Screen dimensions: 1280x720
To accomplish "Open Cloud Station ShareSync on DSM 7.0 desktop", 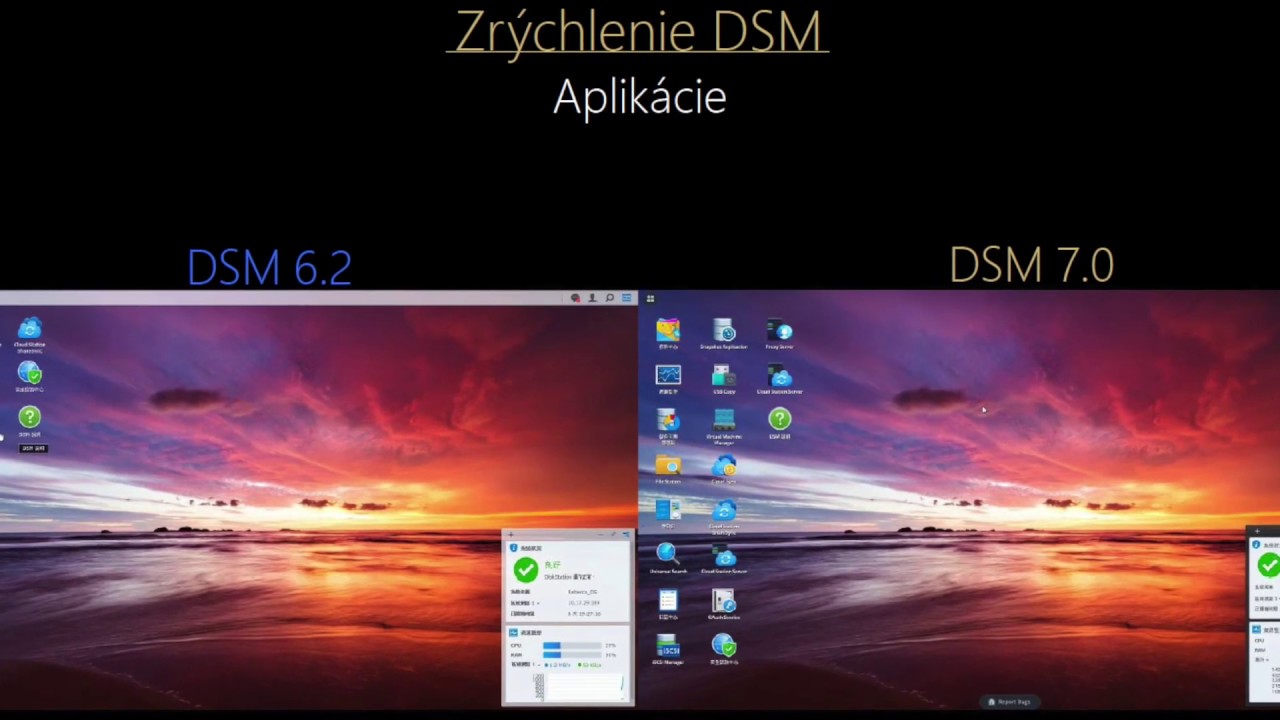I will (724, 510).
